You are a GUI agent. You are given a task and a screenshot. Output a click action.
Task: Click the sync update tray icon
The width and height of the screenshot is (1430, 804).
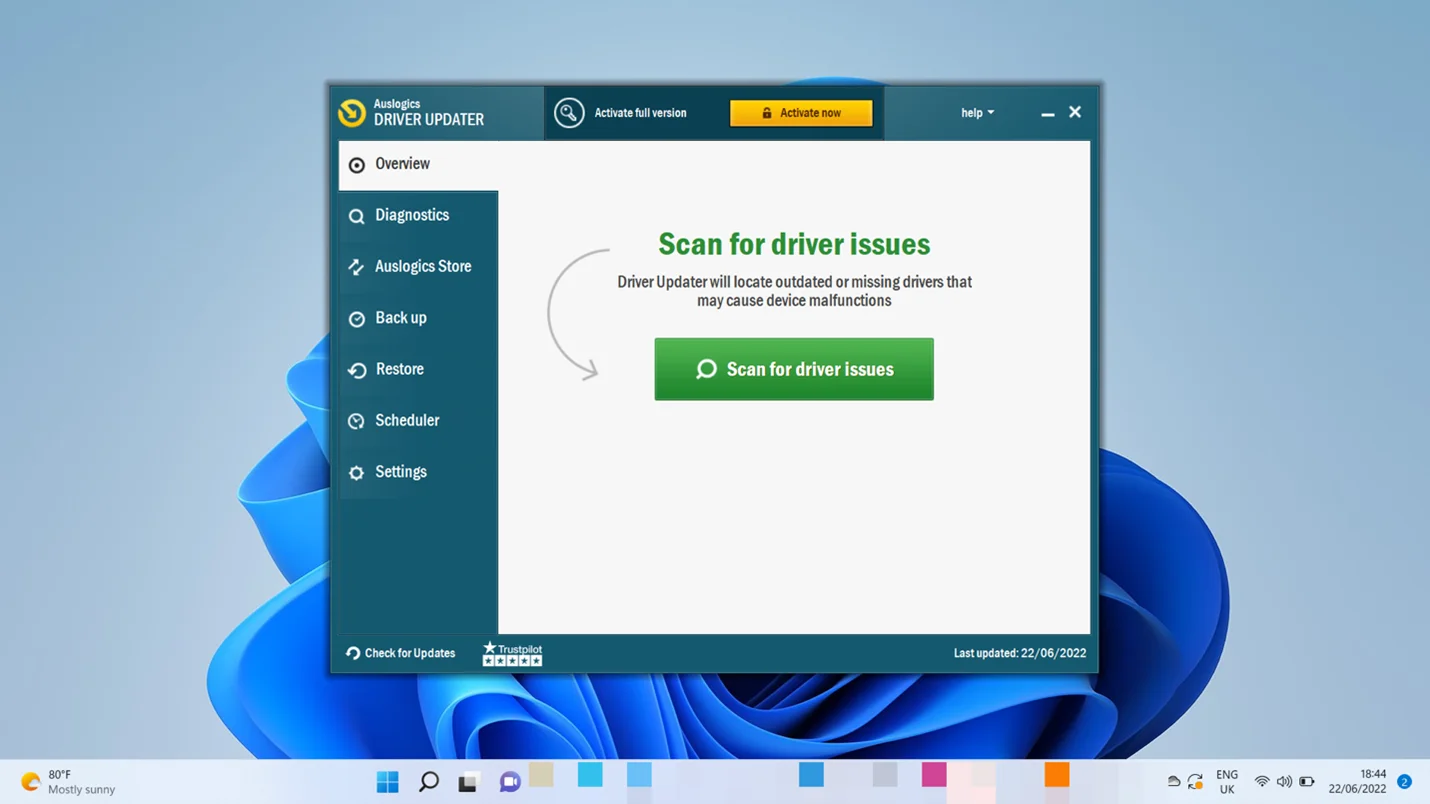[x=1195, y=782]
